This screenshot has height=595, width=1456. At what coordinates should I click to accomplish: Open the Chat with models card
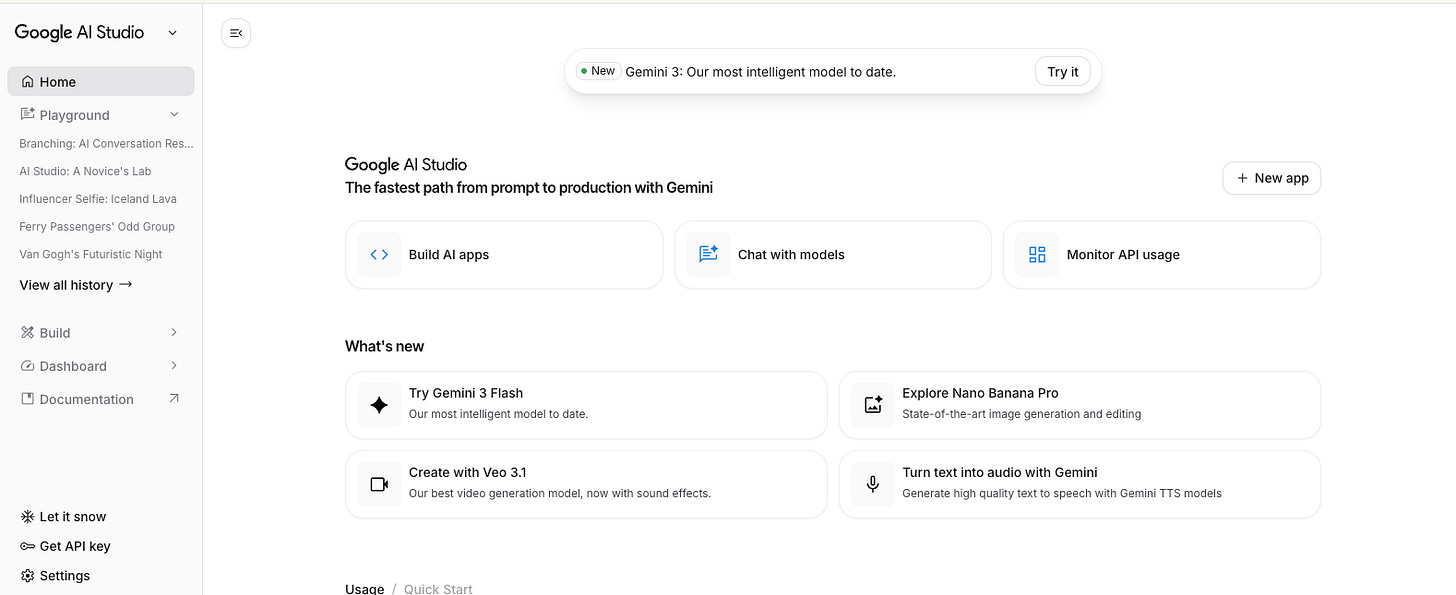[833, 255]
